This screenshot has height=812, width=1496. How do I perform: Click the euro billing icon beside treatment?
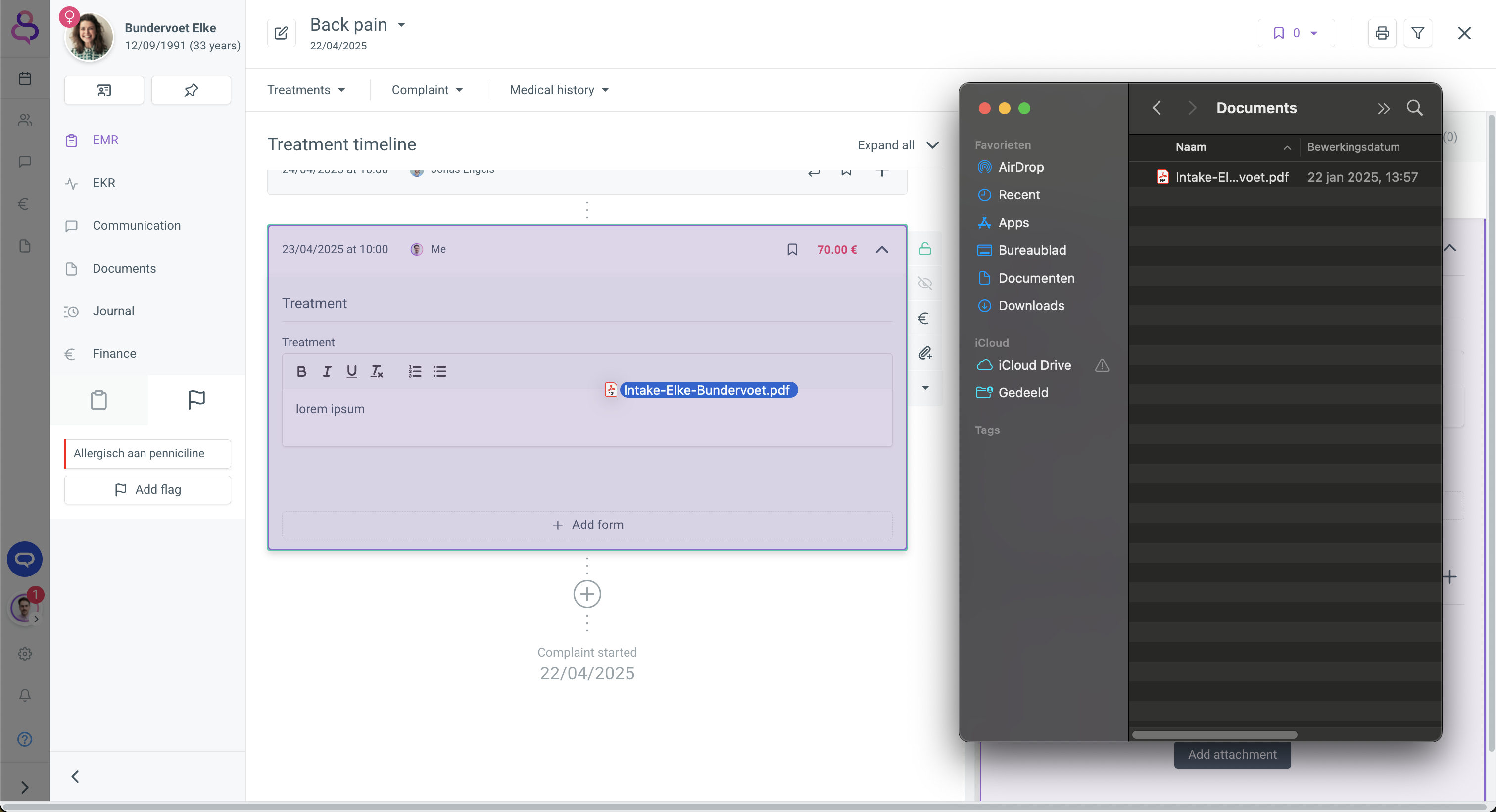pos(924,318)
